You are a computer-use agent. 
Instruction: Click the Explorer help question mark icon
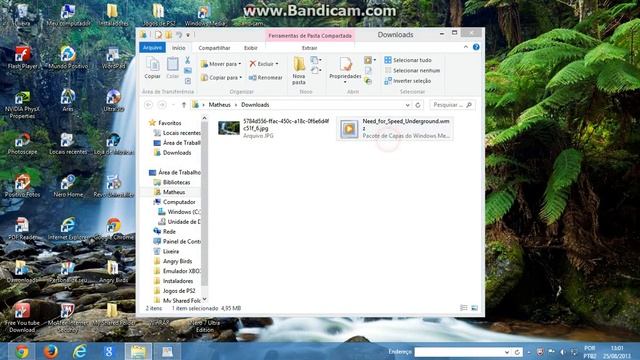(476, 47)
